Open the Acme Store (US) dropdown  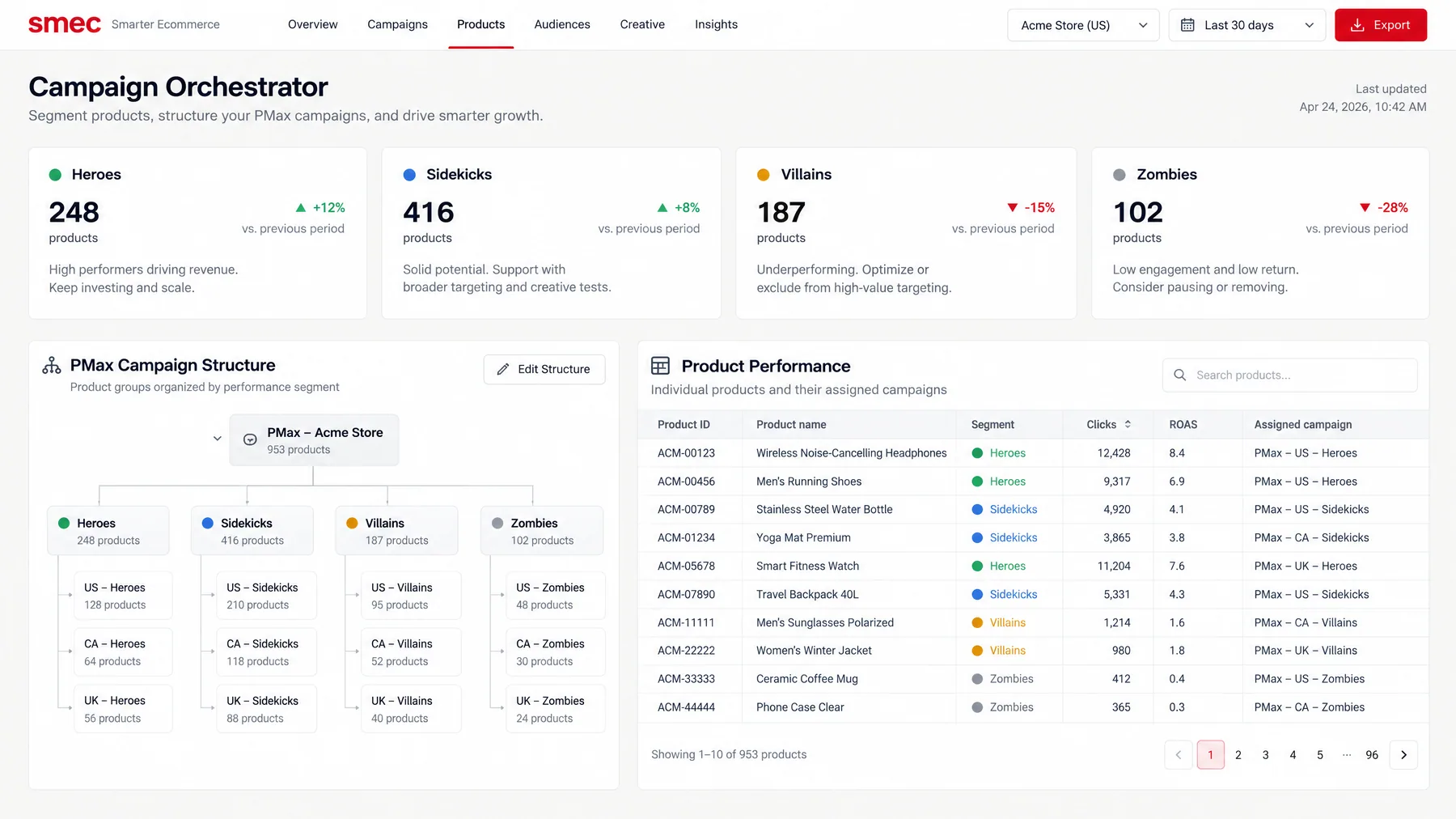pyautogui.click(x=1083, y=25)
